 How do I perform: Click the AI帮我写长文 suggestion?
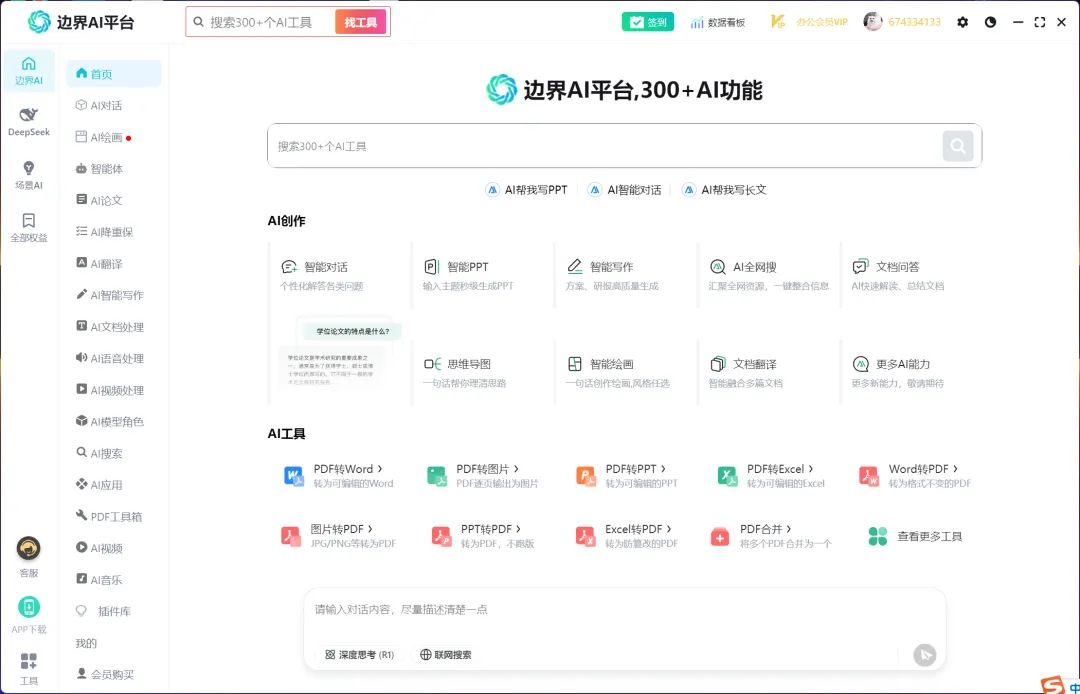[724, 190]
